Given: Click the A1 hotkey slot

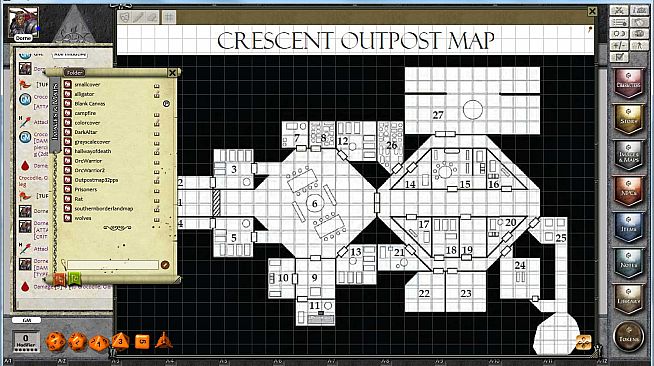Looking at the screenshot, I should pyautogui.click(x=8, y=361).
